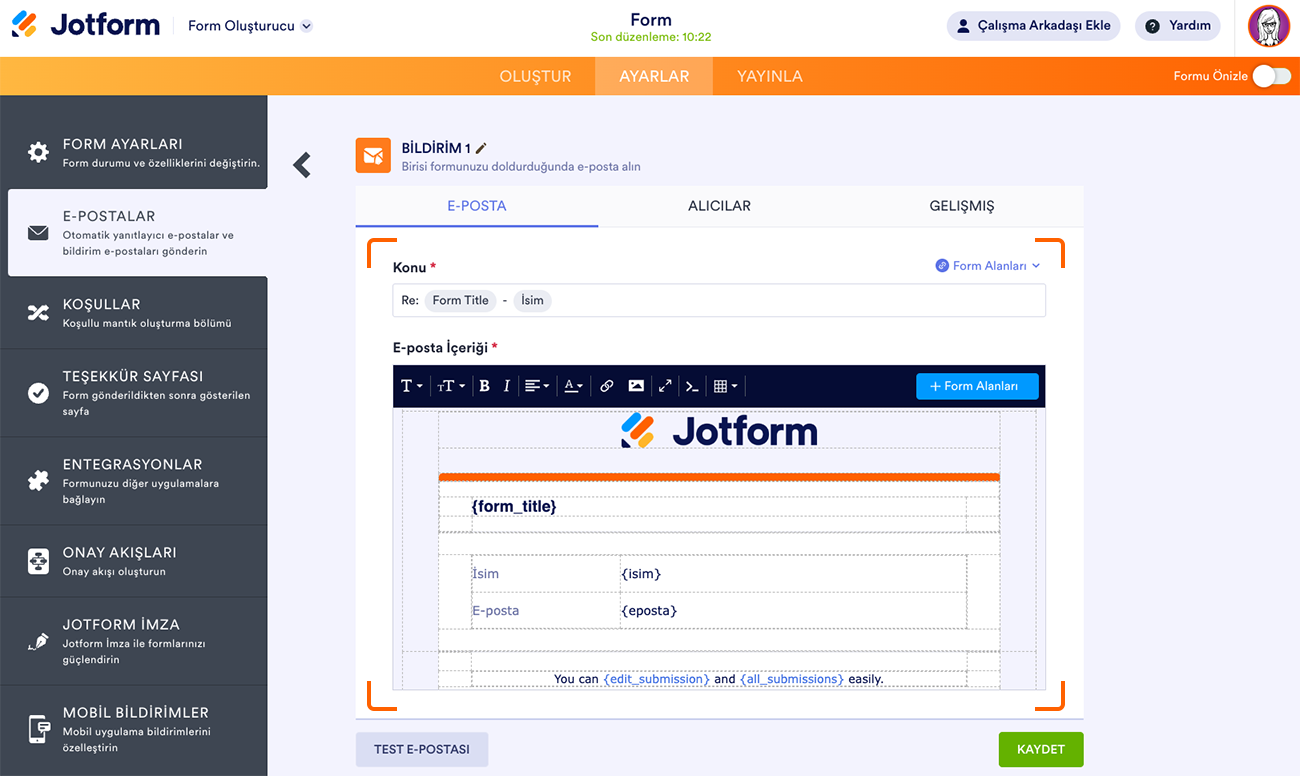Viewport: 1300px width, 776px height.
Task: Click the Çalışma Arkadaşı Ekle button
Action: coord(1033,26)
